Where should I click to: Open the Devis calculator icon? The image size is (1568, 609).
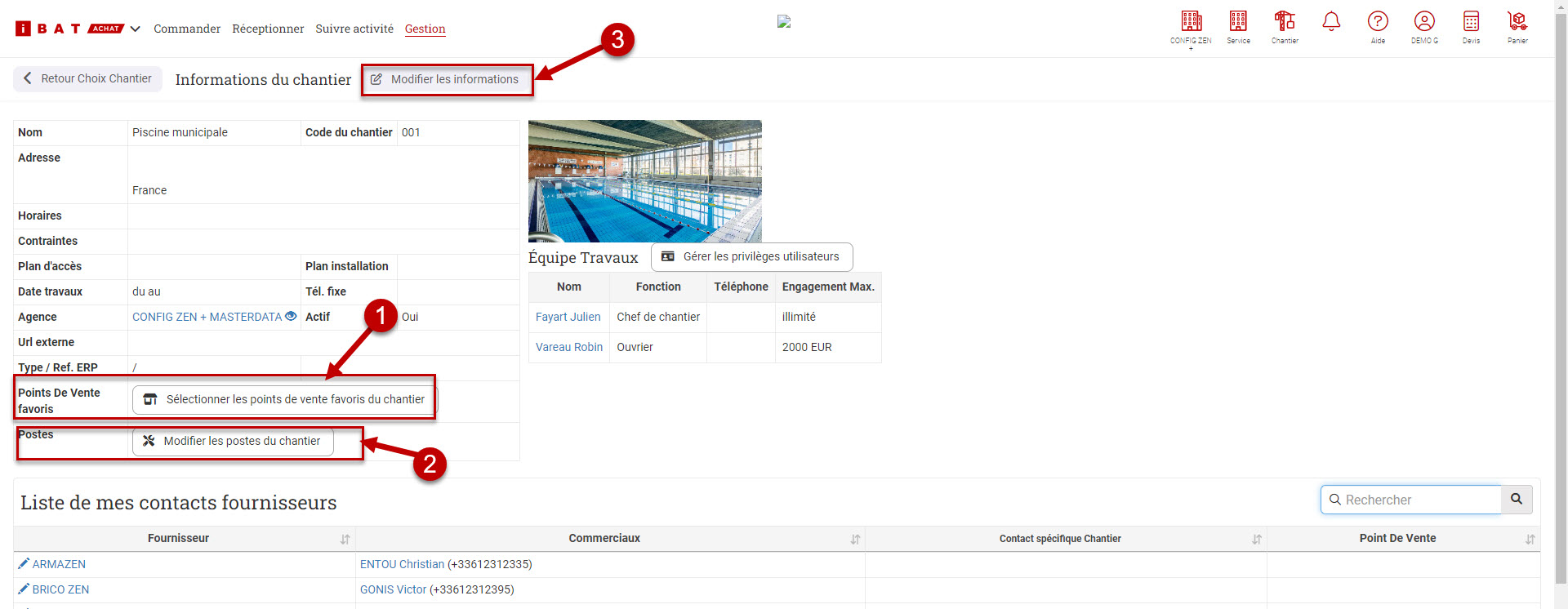coord(1471,22)
